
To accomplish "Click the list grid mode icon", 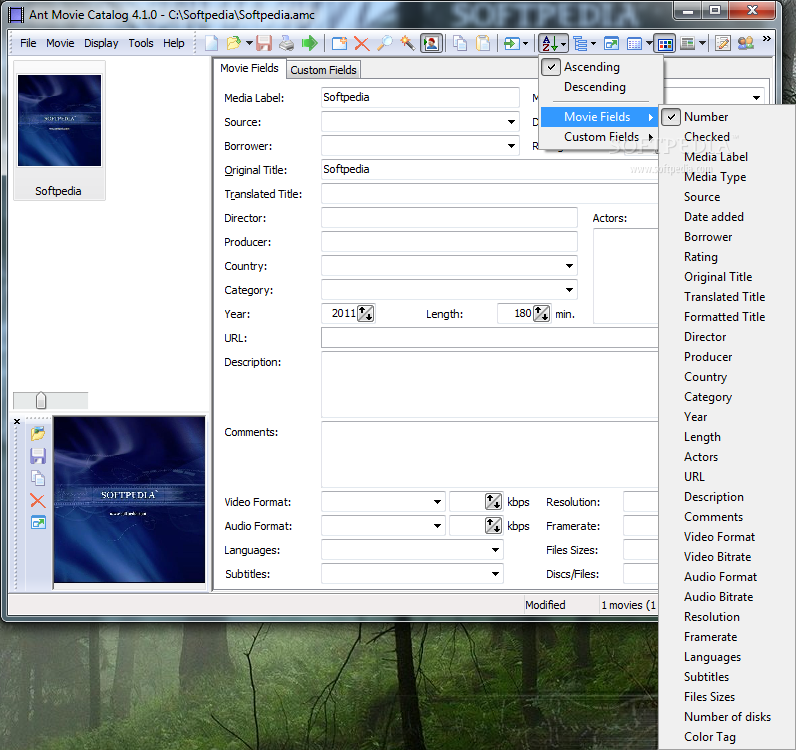I will pos(635,44).
